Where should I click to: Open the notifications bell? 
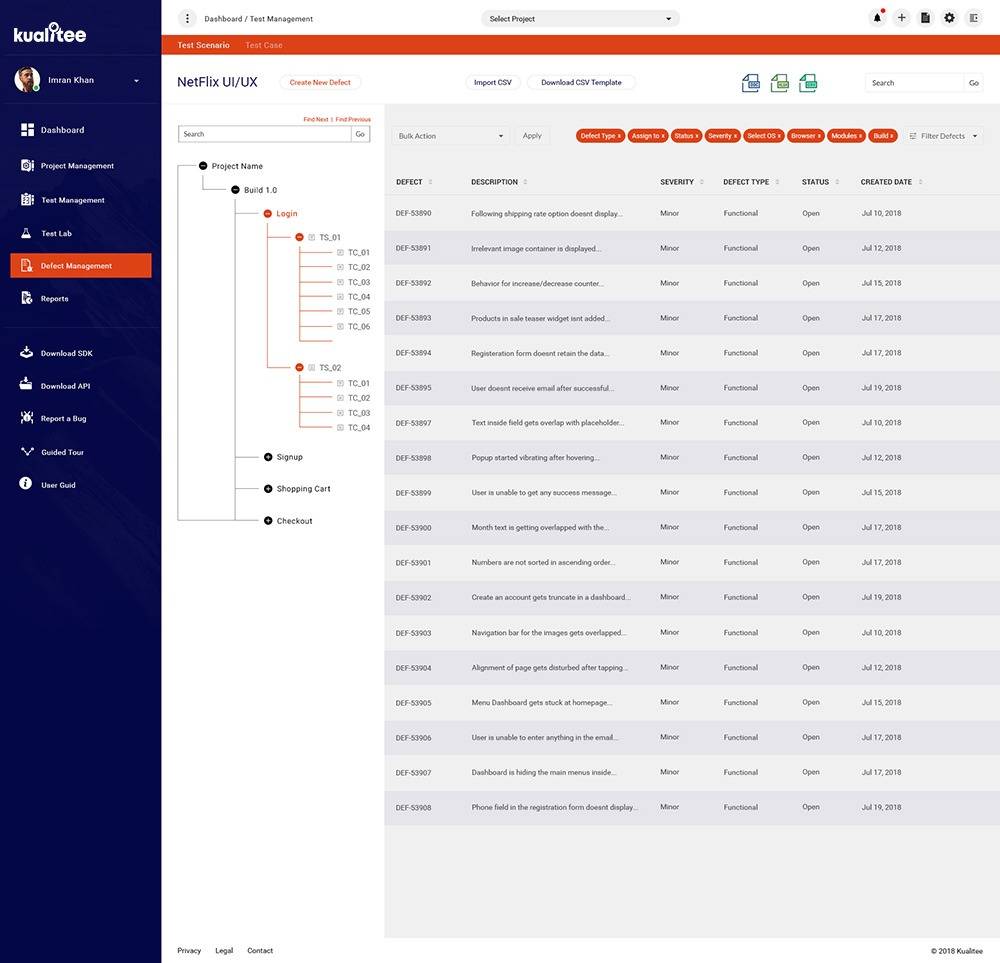click(877, 18)
